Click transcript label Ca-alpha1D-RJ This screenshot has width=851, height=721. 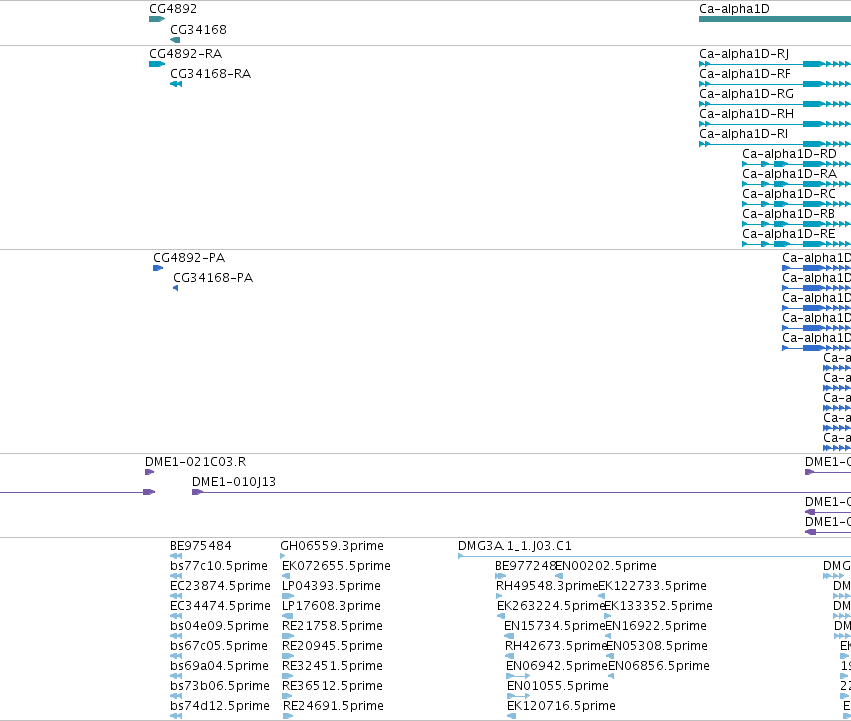click(744, 54)
